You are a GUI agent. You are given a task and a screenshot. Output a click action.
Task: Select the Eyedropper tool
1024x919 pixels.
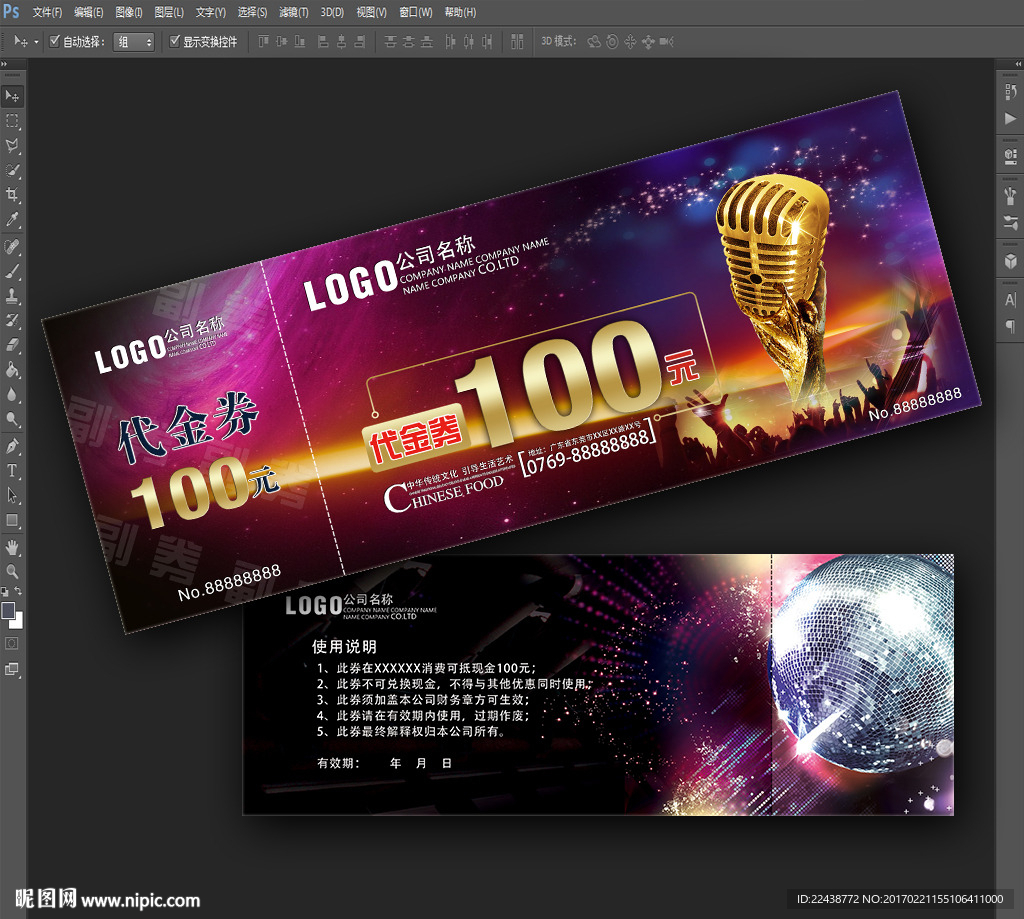pos(12,219)
